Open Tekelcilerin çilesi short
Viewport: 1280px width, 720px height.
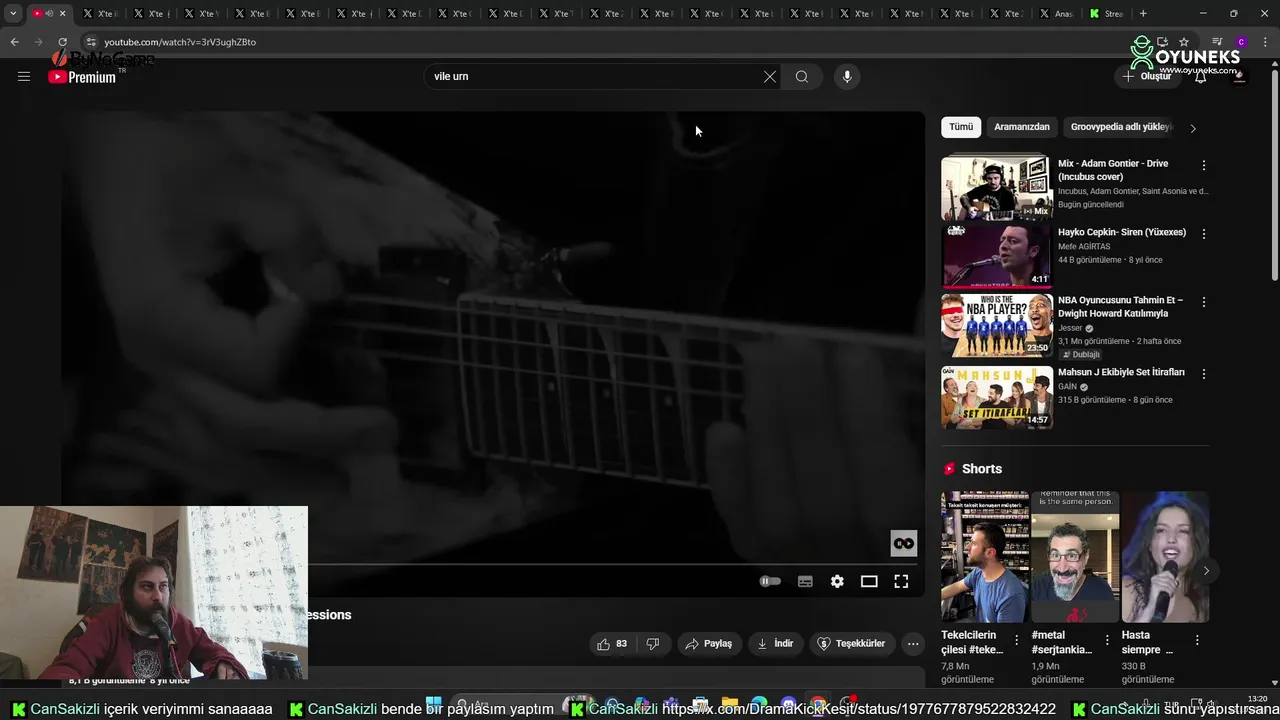pos(984,557)
